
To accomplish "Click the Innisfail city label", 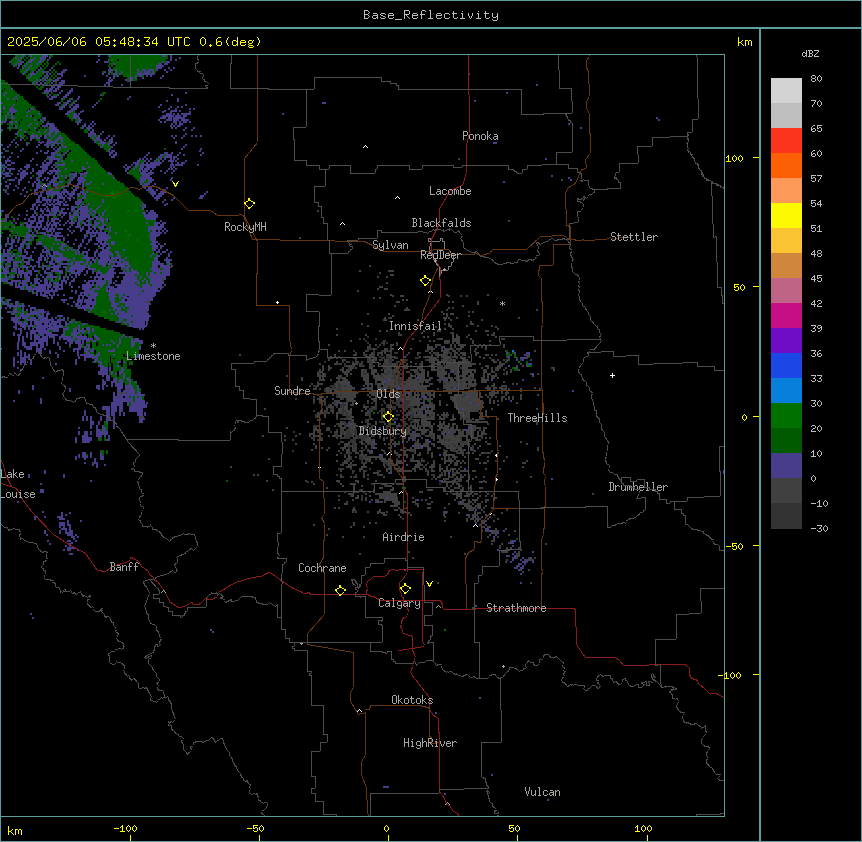I will click(x=415, y=326).
